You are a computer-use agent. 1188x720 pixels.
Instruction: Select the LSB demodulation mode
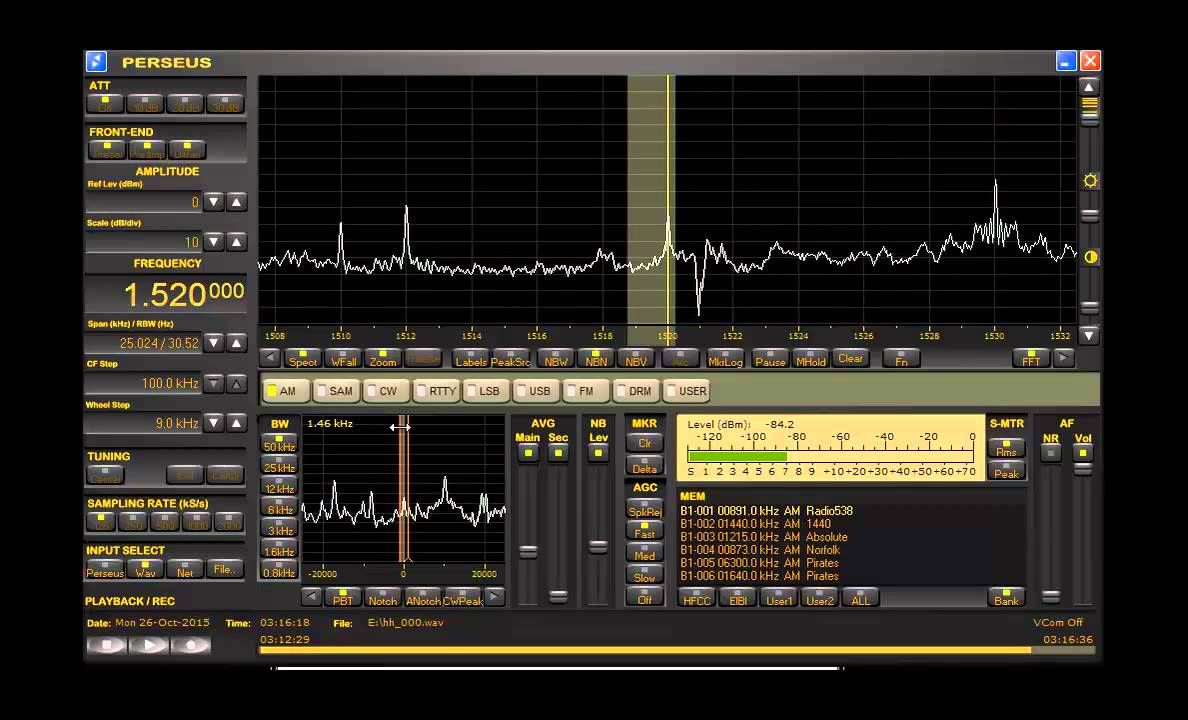tap(486, 391)
